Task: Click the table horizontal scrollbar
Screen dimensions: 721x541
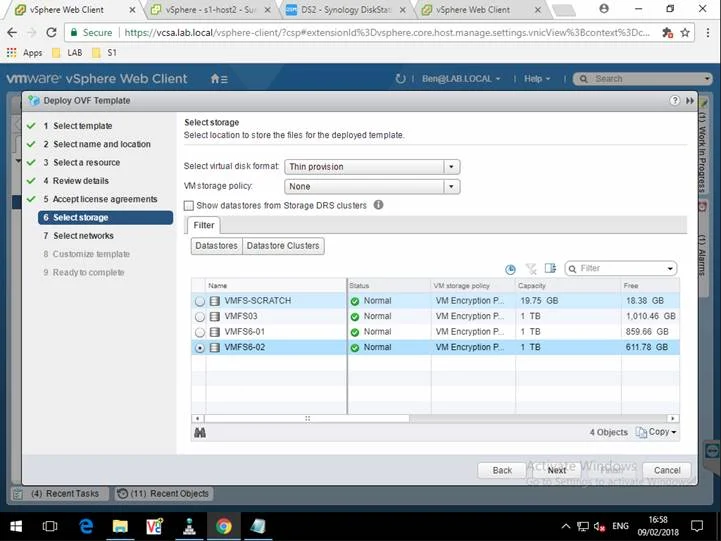Action: 307,419
